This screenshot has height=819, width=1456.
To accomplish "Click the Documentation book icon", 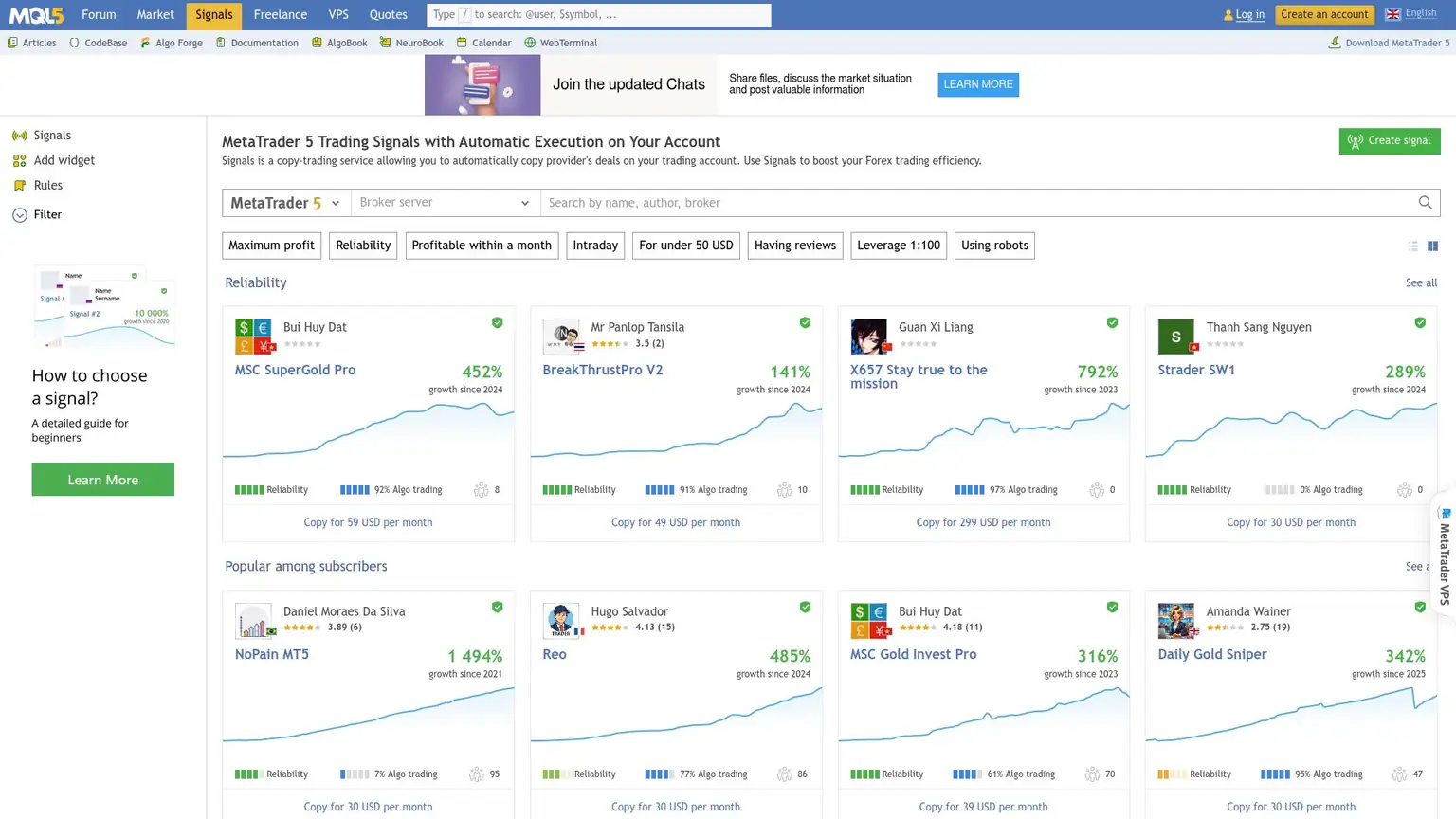I will (x=221, y=43).
